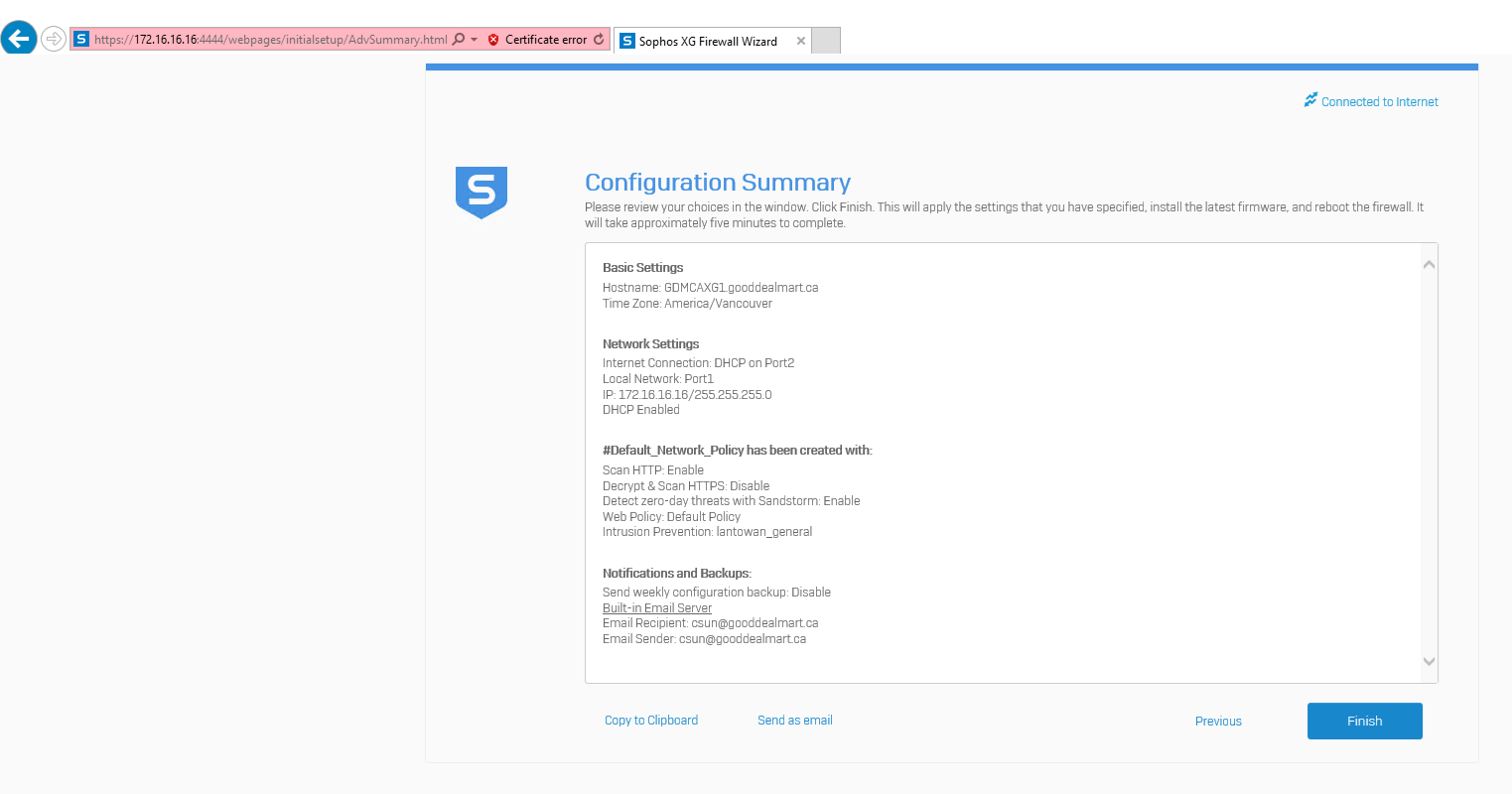Click the red Certificate error shield icon

[x=493, y=40]
